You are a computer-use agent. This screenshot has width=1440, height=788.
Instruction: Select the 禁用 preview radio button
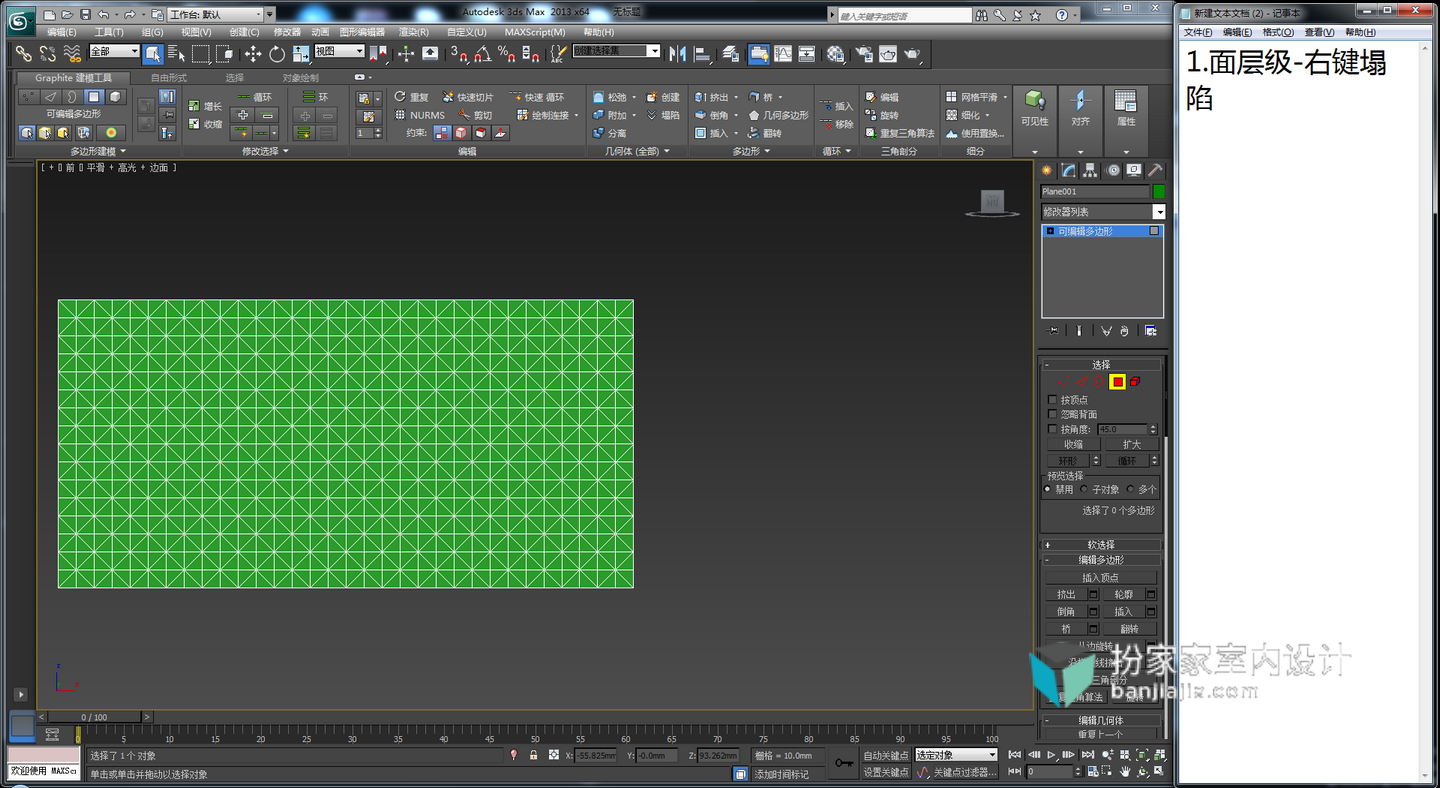(x=1048, y=490)
